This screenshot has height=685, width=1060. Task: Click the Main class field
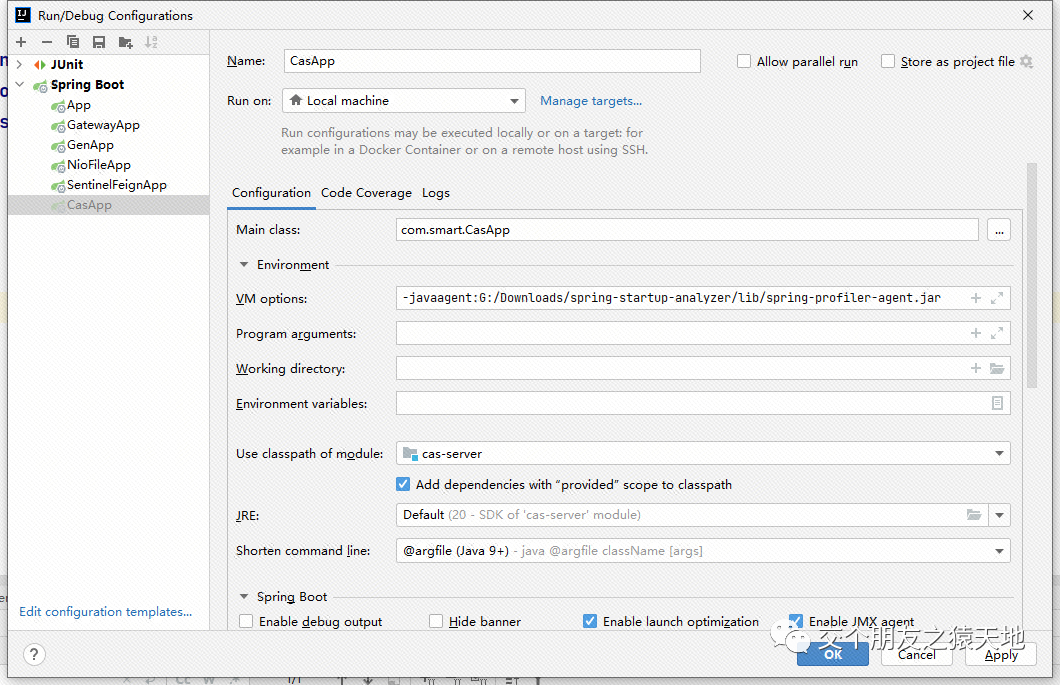(687, 230)
